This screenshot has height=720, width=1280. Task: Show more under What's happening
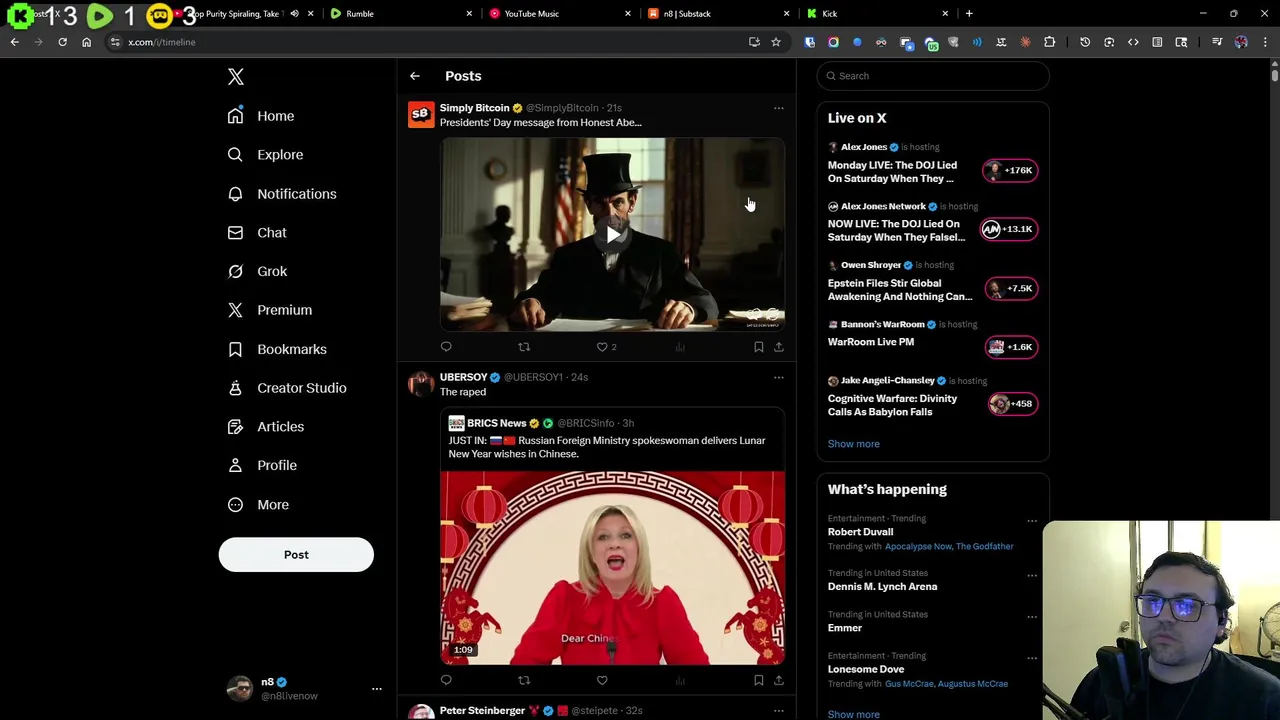[853, 714]
